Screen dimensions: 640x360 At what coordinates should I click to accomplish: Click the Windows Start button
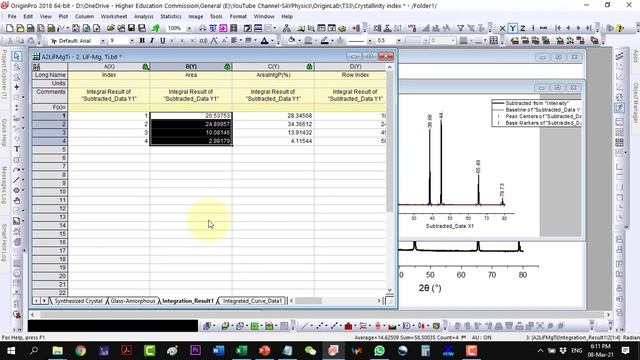(x=11, y=351)
